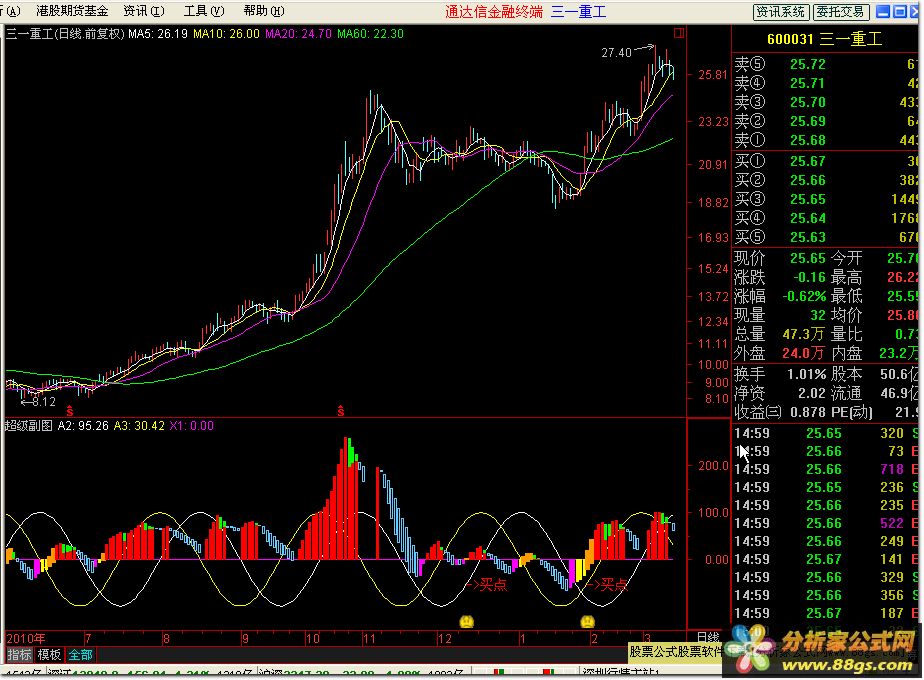Screen dimensions: 924x680
Task: Click the tick row with volume 718
Action: [826, 469]
